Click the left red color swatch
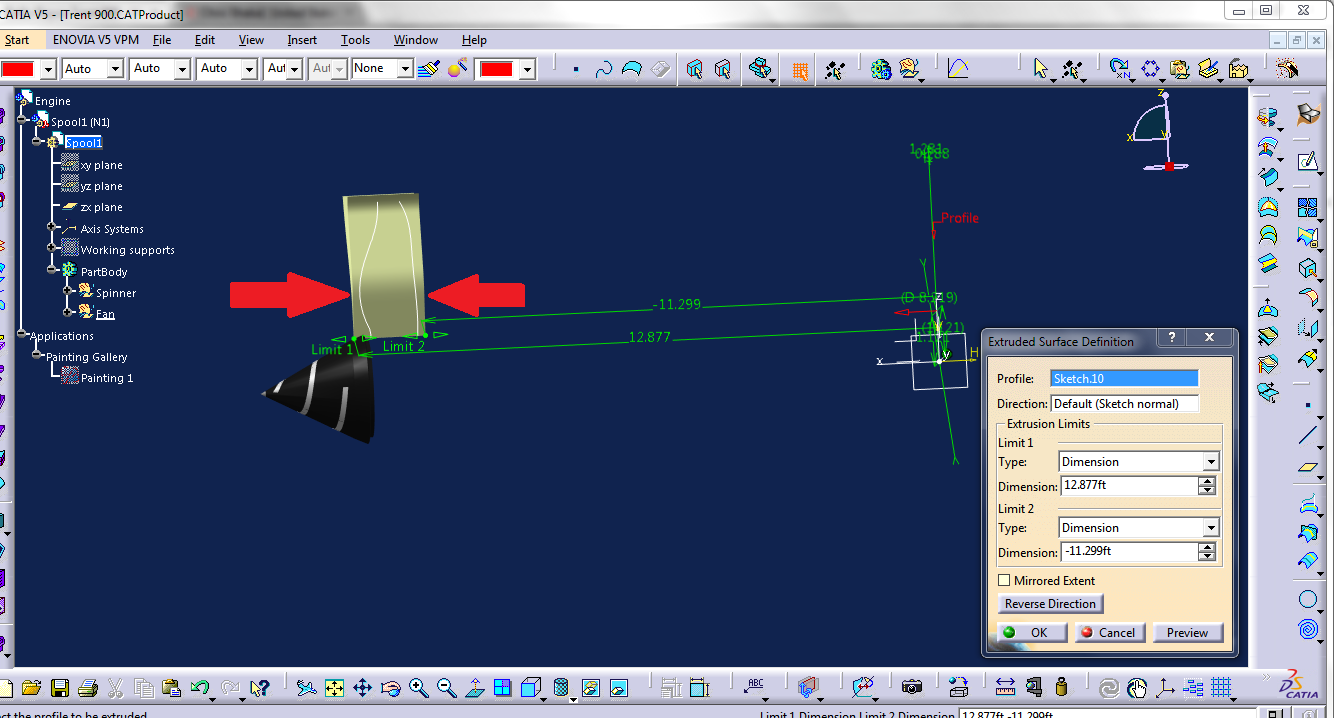The height and width of the screenshot is (718, 1334). (x=19, y=68)
